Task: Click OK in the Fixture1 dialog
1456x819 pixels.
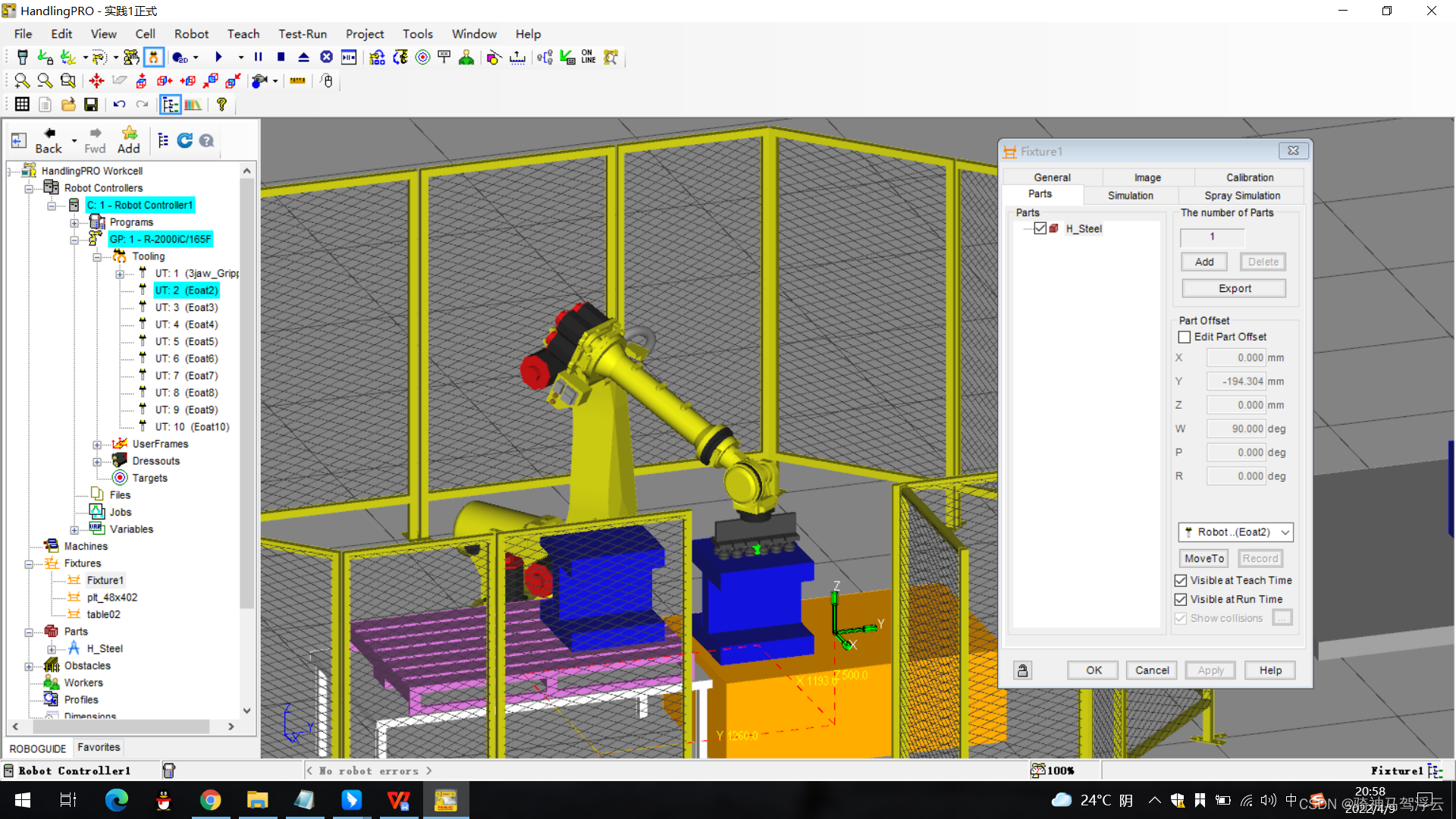Action: coord(1094,670)
